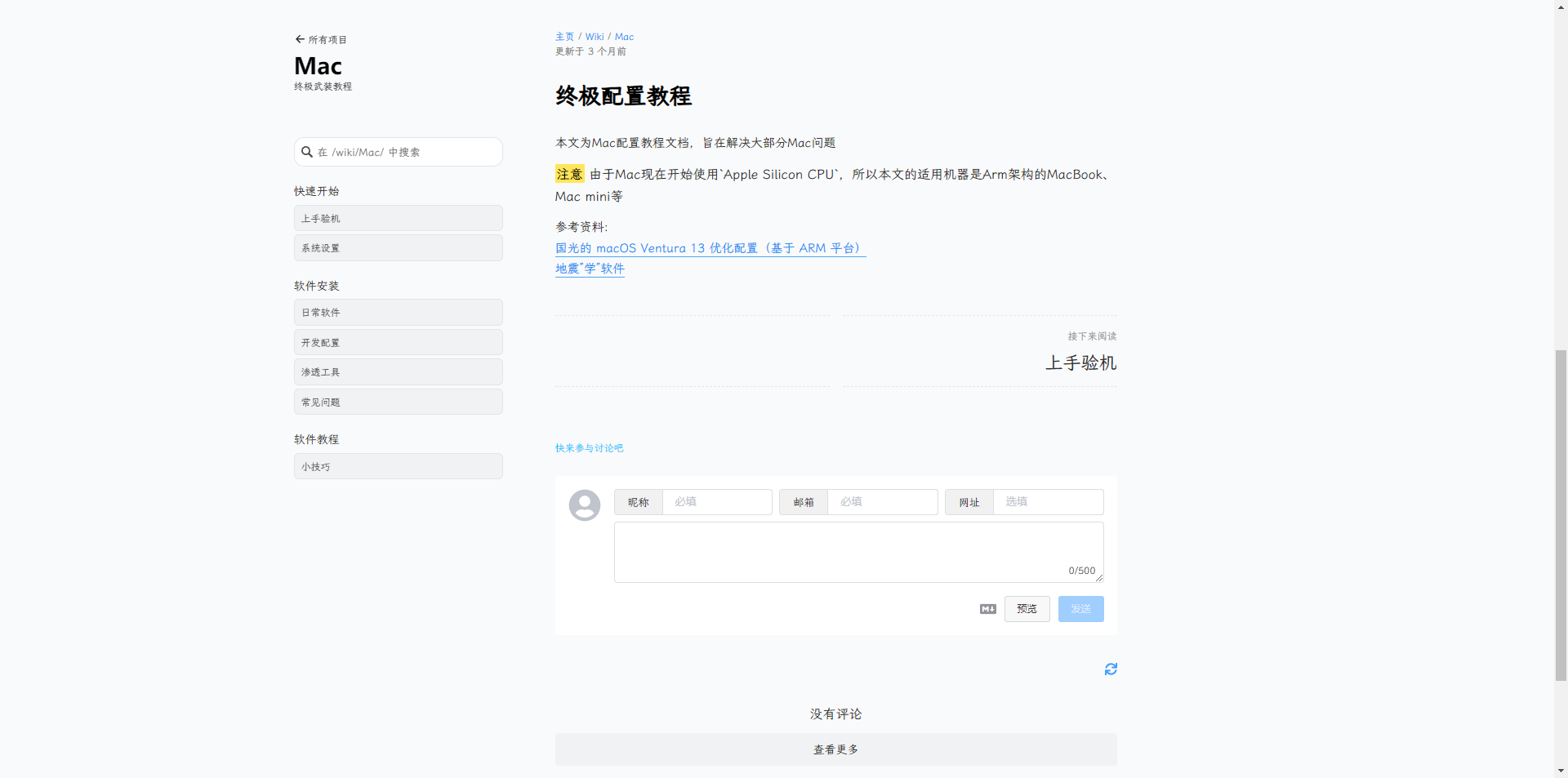Image resolution: width=1568 pixels, height=778 pixels.
Task: Click the comment avatar icon
Action: click(x=585, y=505)
